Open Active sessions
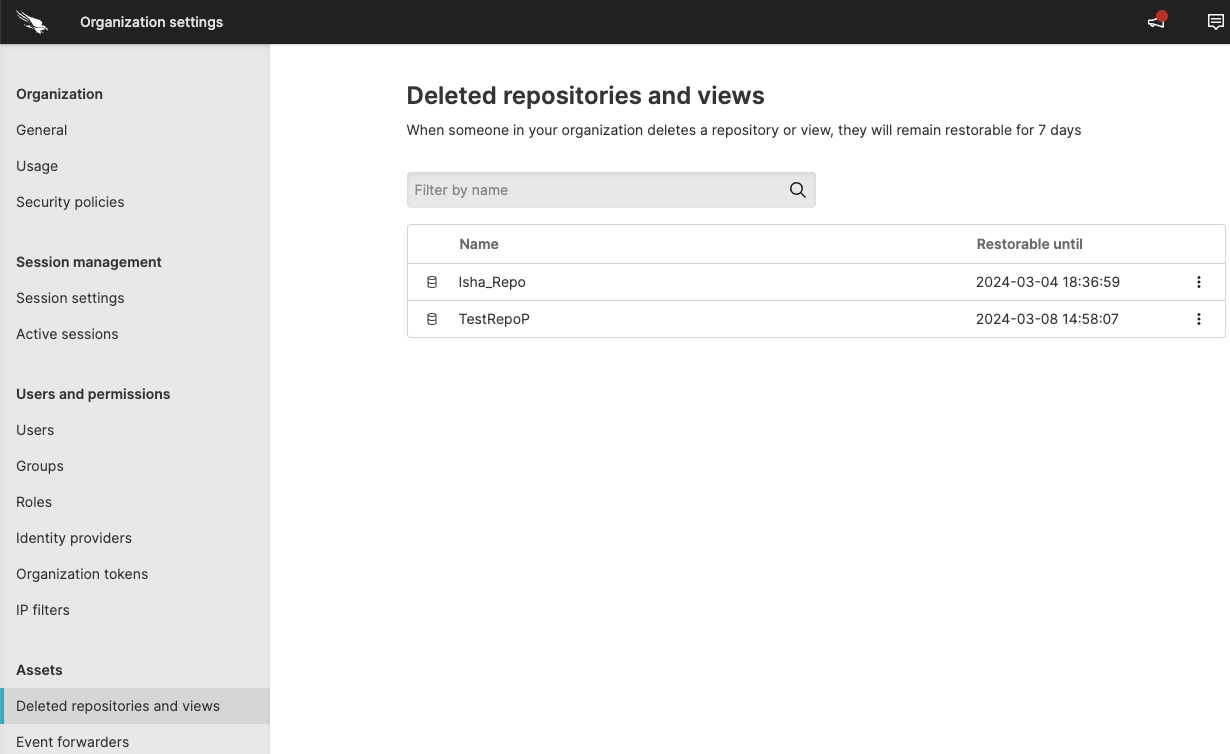The width and height of the screenshot is (1230, 754). [67, 334]
